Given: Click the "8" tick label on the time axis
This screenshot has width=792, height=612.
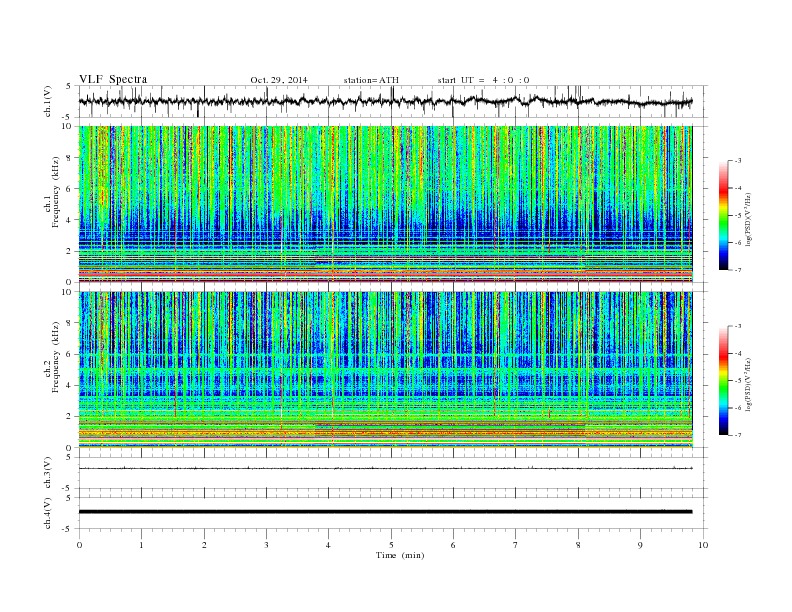Looking at the screenshot, I should point(578,545).
